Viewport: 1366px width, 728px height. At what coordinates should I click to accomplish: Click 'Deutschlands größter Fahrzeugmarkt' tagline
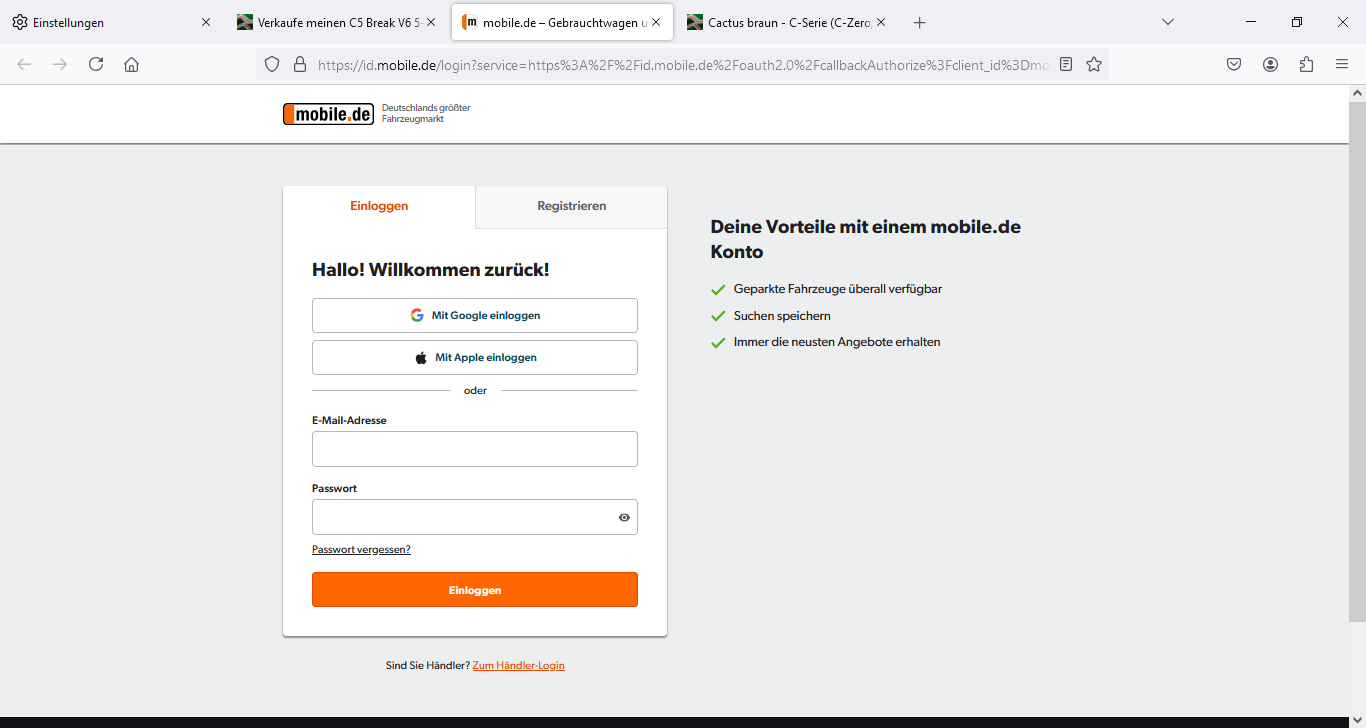coord(426,113)
